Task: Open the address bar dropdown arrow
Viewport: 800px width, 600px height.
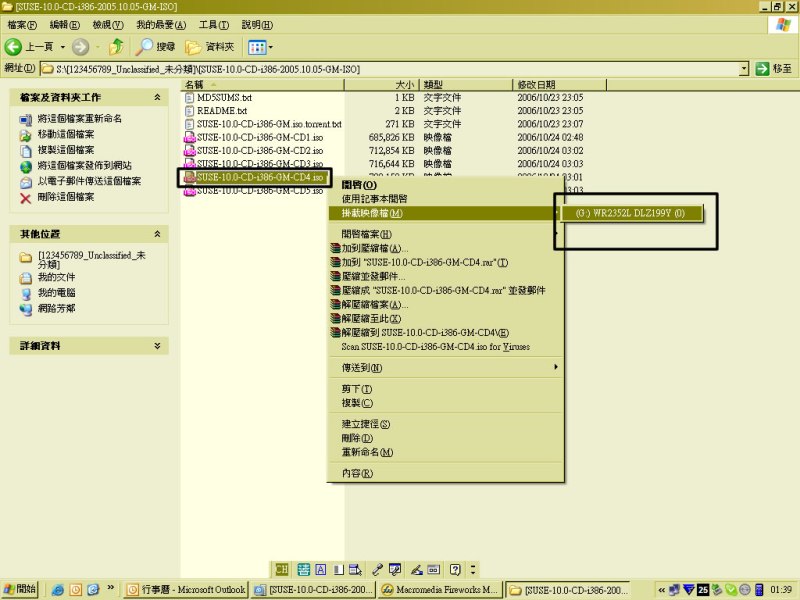Action: pyautogui.click(x=744, y=68)
